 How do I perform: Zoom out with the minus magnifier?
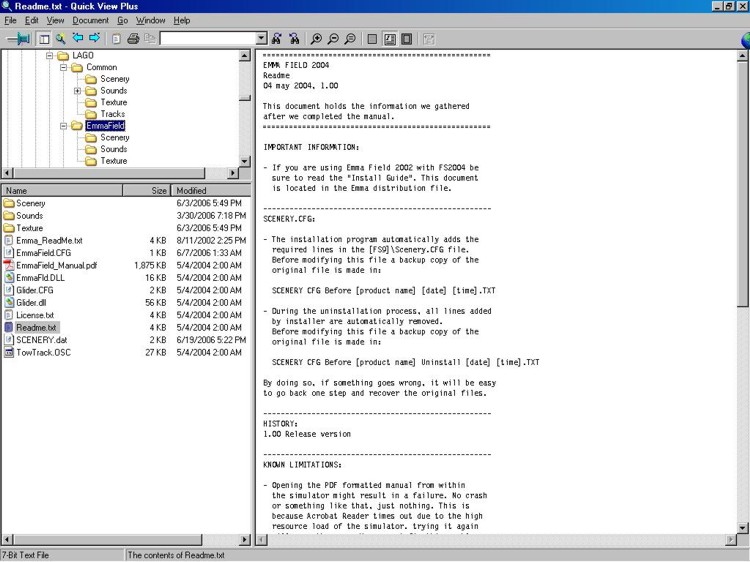click(333, 39)
